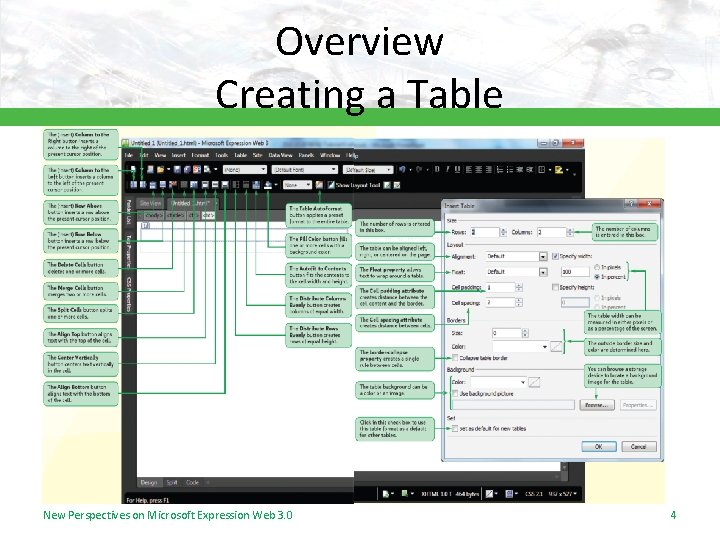Click the Italic formatting icon
Screen dimensions: 720x540
447,169
